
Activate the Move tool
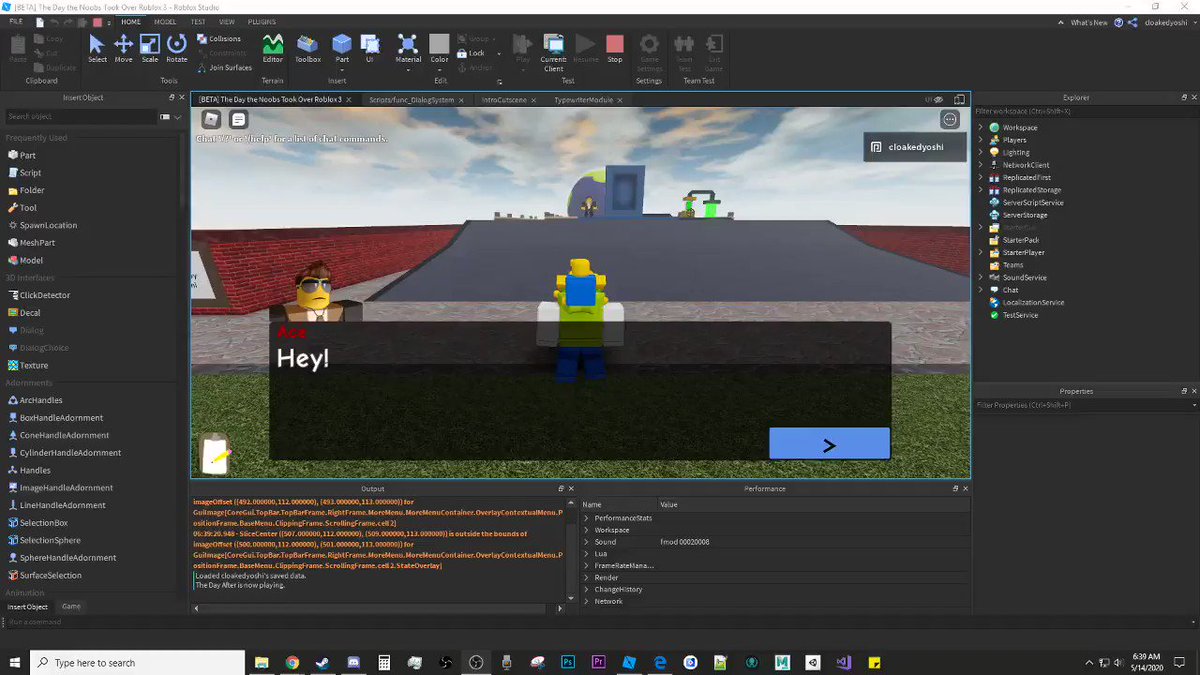pos(123,47)
